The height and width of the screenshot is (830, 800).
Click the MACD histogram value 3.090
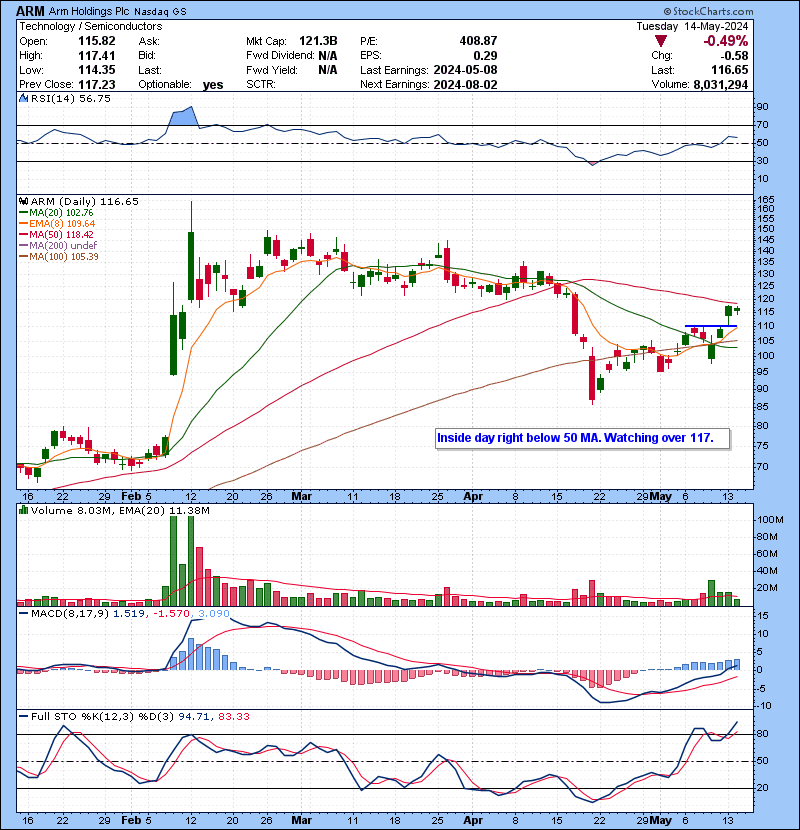214,614
